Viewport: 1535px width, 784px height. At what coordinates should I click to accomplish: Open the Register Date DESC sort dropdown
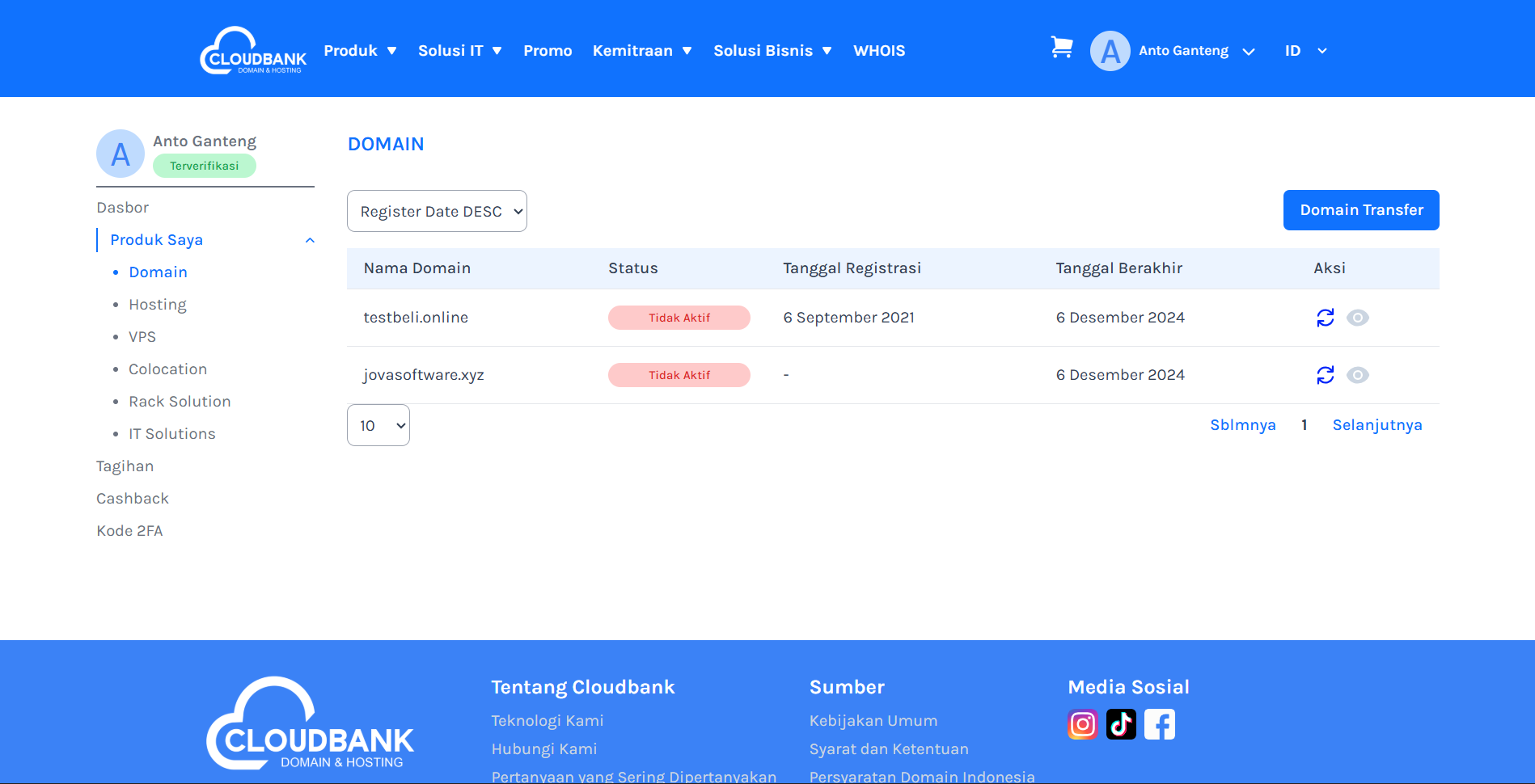pos(437,211)
